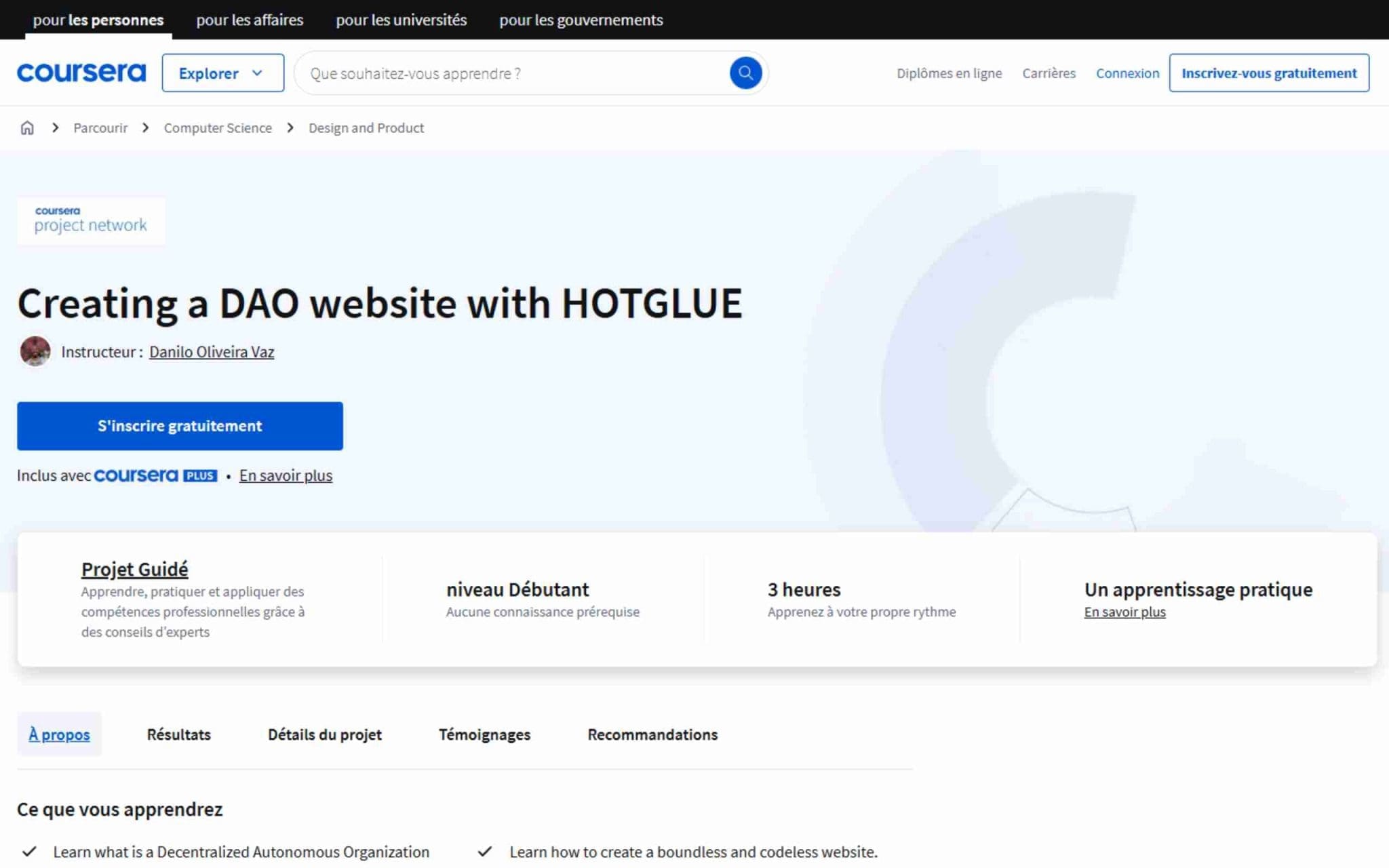Viewport: 1389px width, 868px height.
Task: Select the Détails du projet tab
Action: tap(324, 734)
